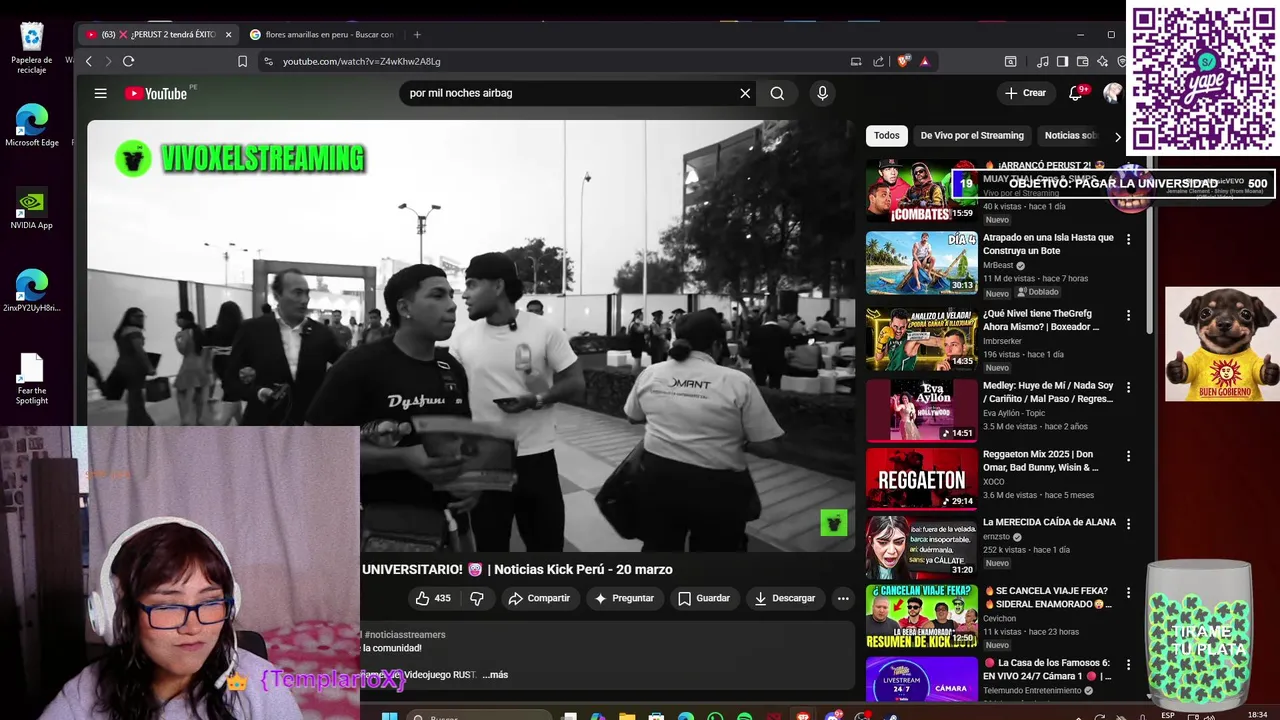Open options menu for Reggaeton Mix 2025
Screen dimensions: 1280x720
pyautogui.click(x=1128, y=456)
